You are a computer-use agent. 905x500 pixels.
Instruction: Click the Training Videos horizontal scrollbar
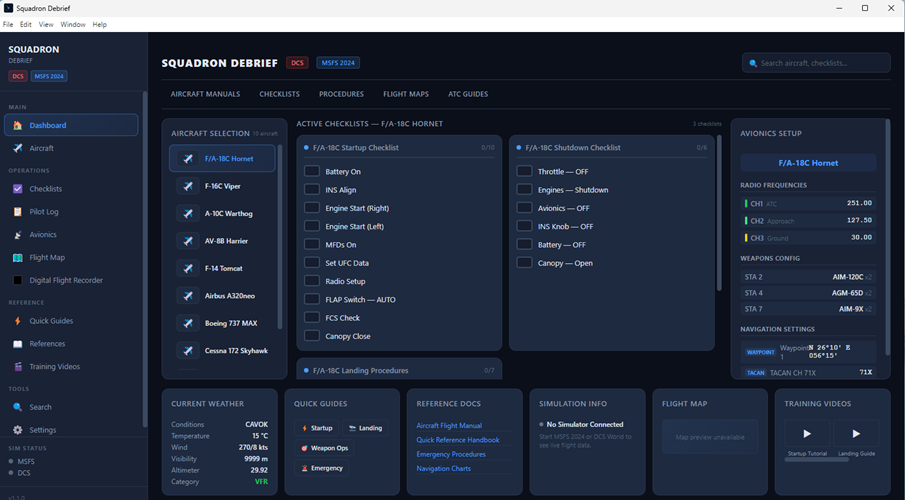tap(816, 460)
